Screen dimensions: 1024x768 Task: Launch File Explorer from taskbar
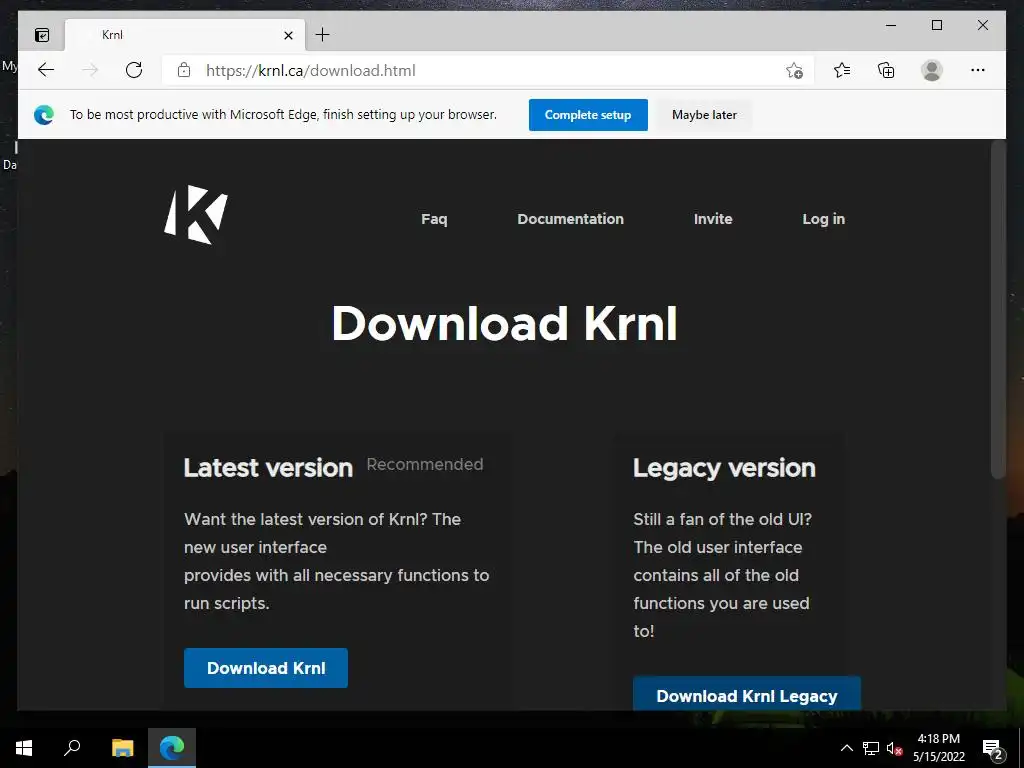click(x=122, y=747)
